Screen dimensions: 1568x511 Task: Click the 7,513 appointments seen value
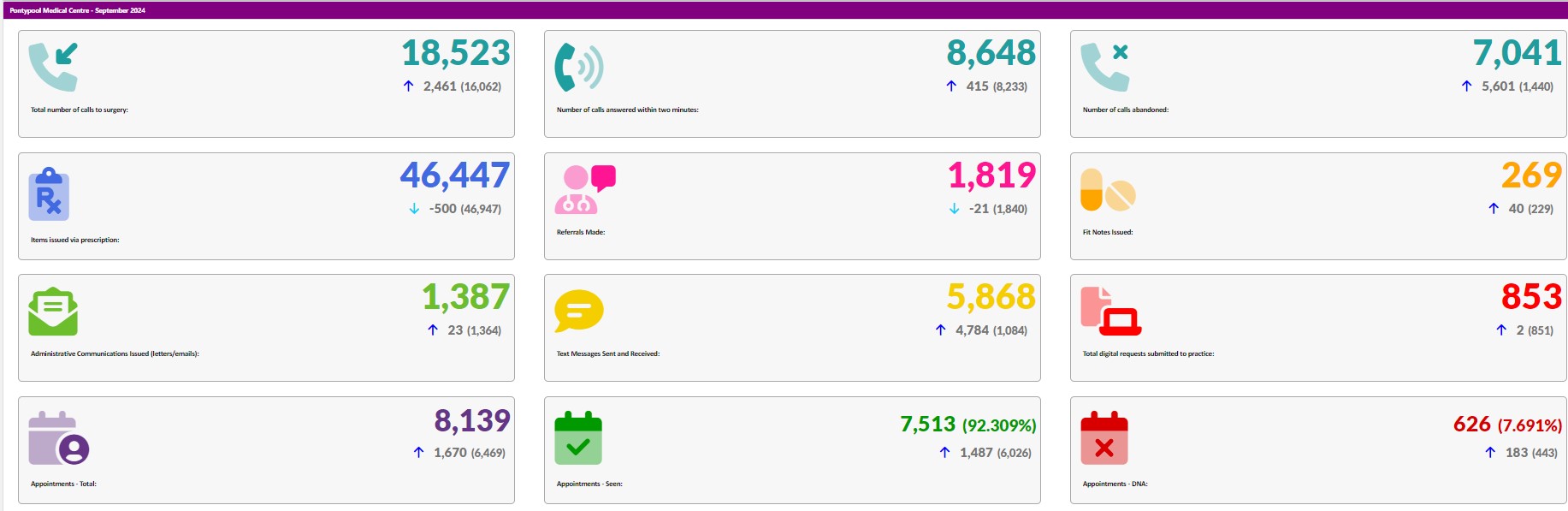point(927,424)
